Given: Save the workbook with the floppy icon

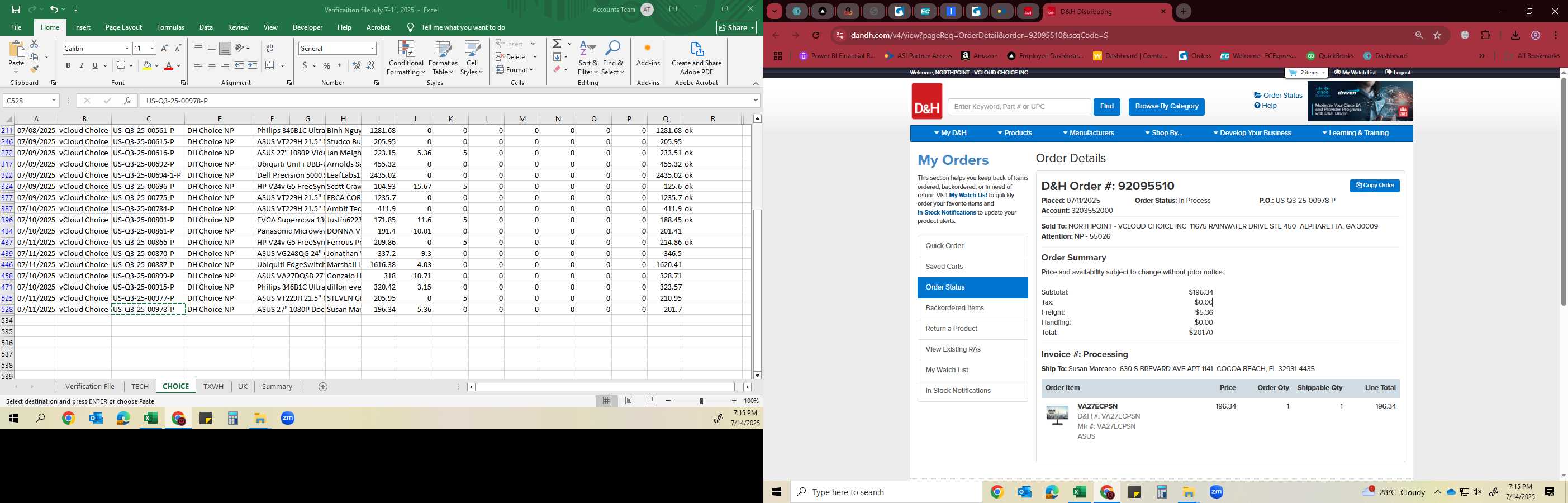Looking at the screenshot, I should (16, 9).
